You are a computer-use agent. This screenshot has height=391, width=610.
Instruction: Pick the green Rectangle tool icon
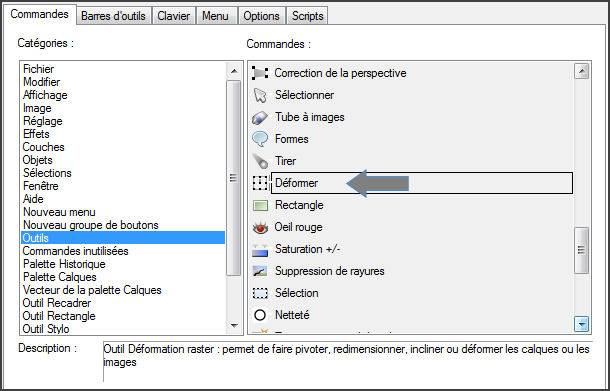[x=260, y=205]
